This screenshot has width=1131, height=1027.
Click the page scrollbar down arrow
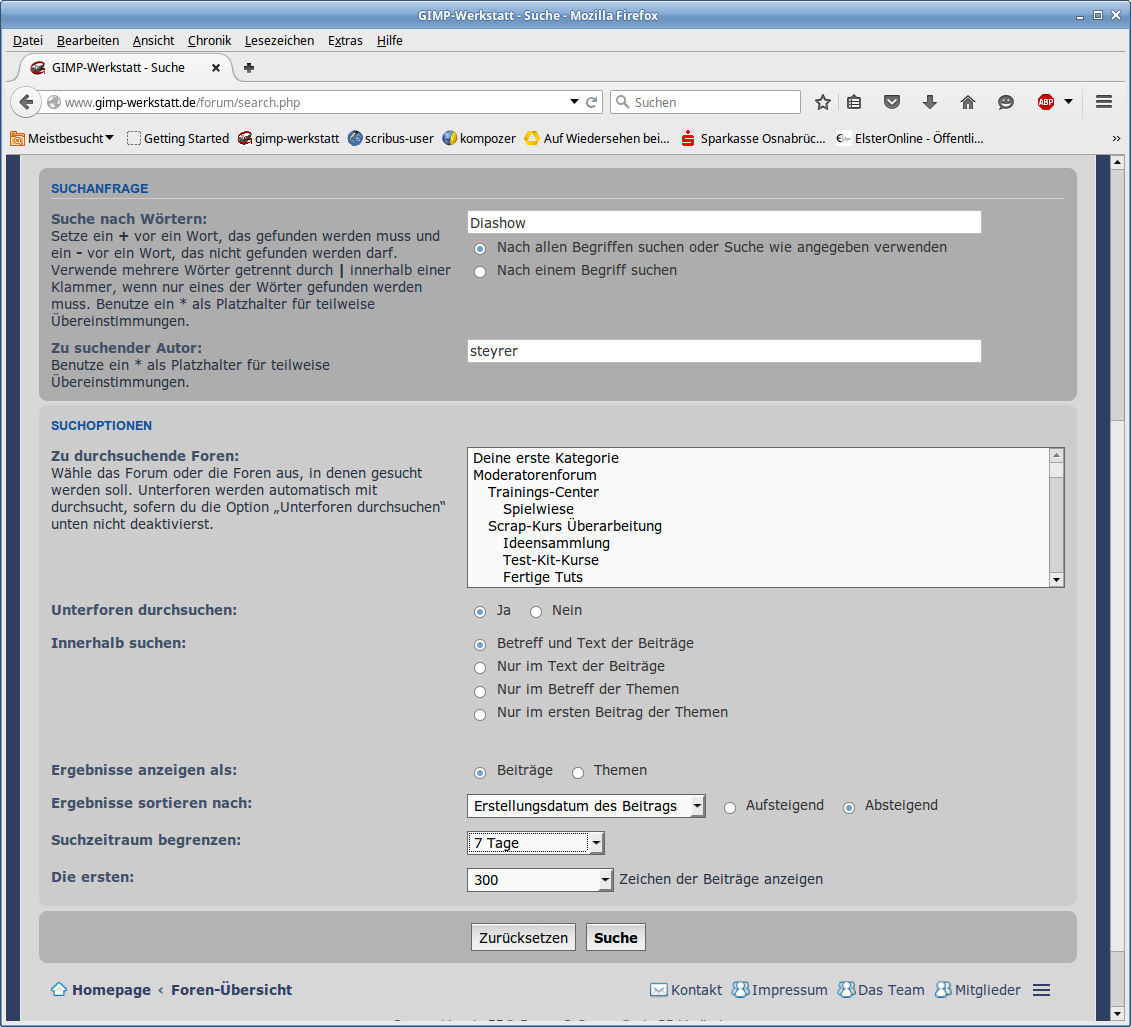1117,1013
